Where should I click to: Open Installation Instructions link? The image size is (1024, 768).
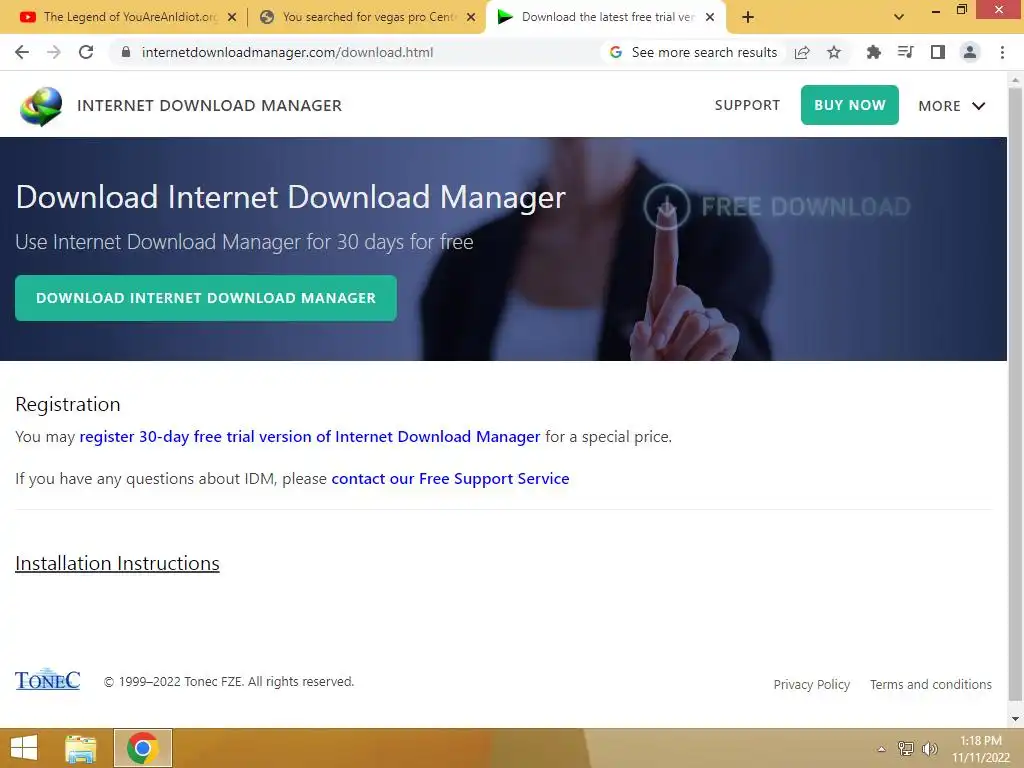point(117,563)
